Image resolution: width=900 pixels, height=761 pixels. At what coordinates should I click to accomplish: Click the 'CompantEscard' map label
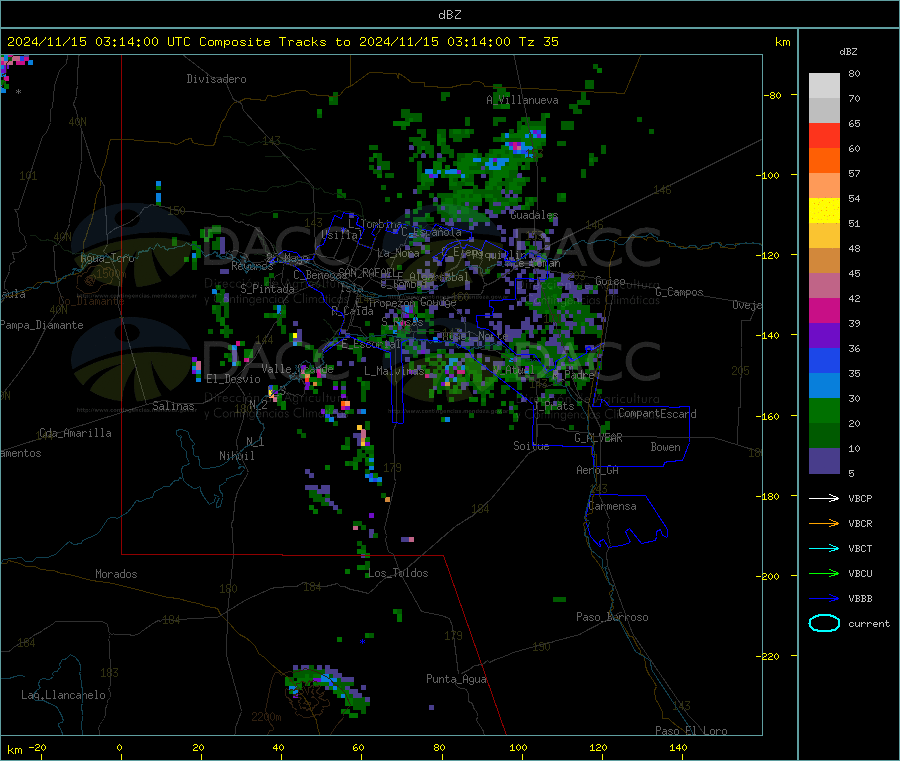click(657, 414)
